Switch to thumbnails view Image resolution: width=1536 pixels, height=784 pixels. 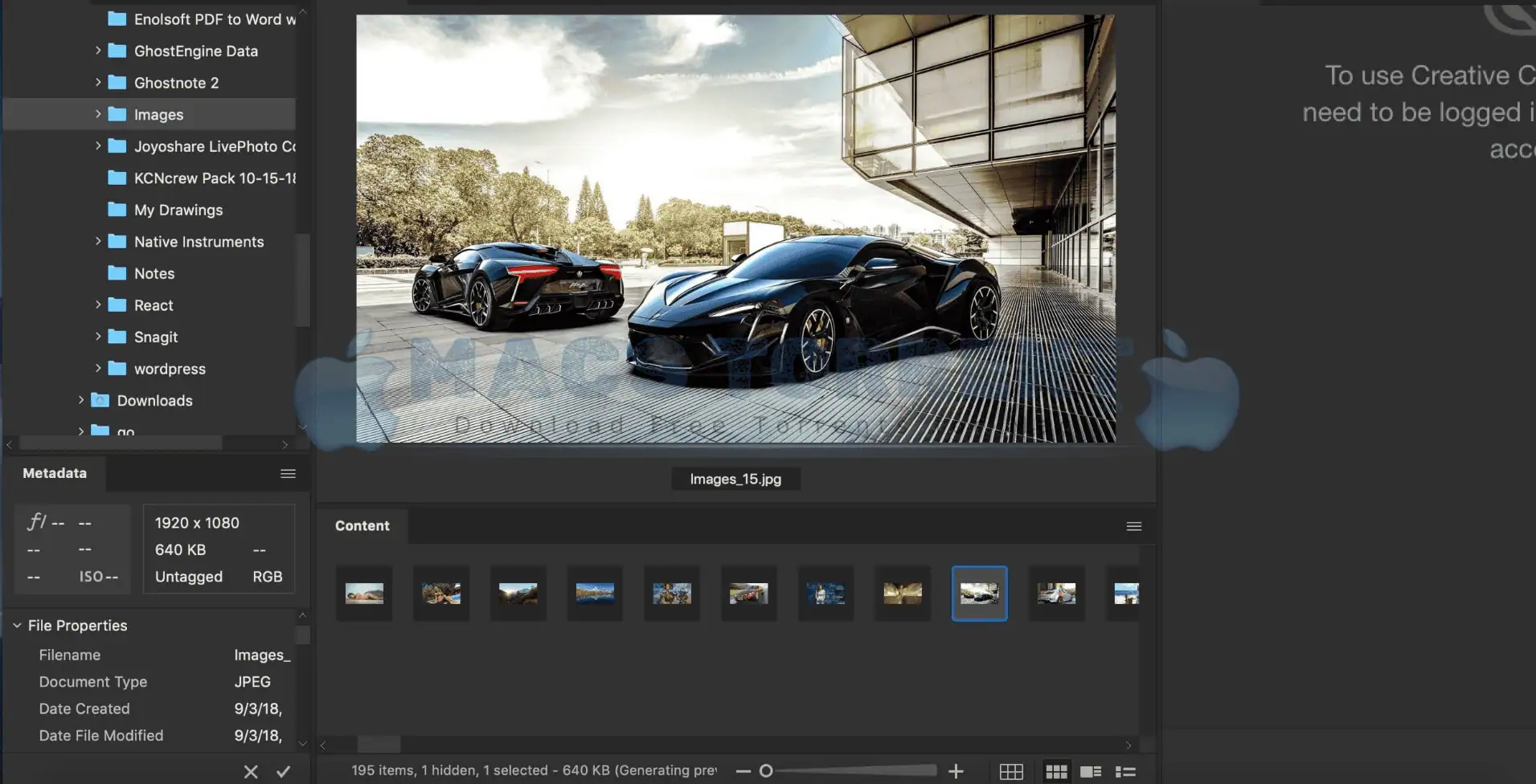(1056, 771)
